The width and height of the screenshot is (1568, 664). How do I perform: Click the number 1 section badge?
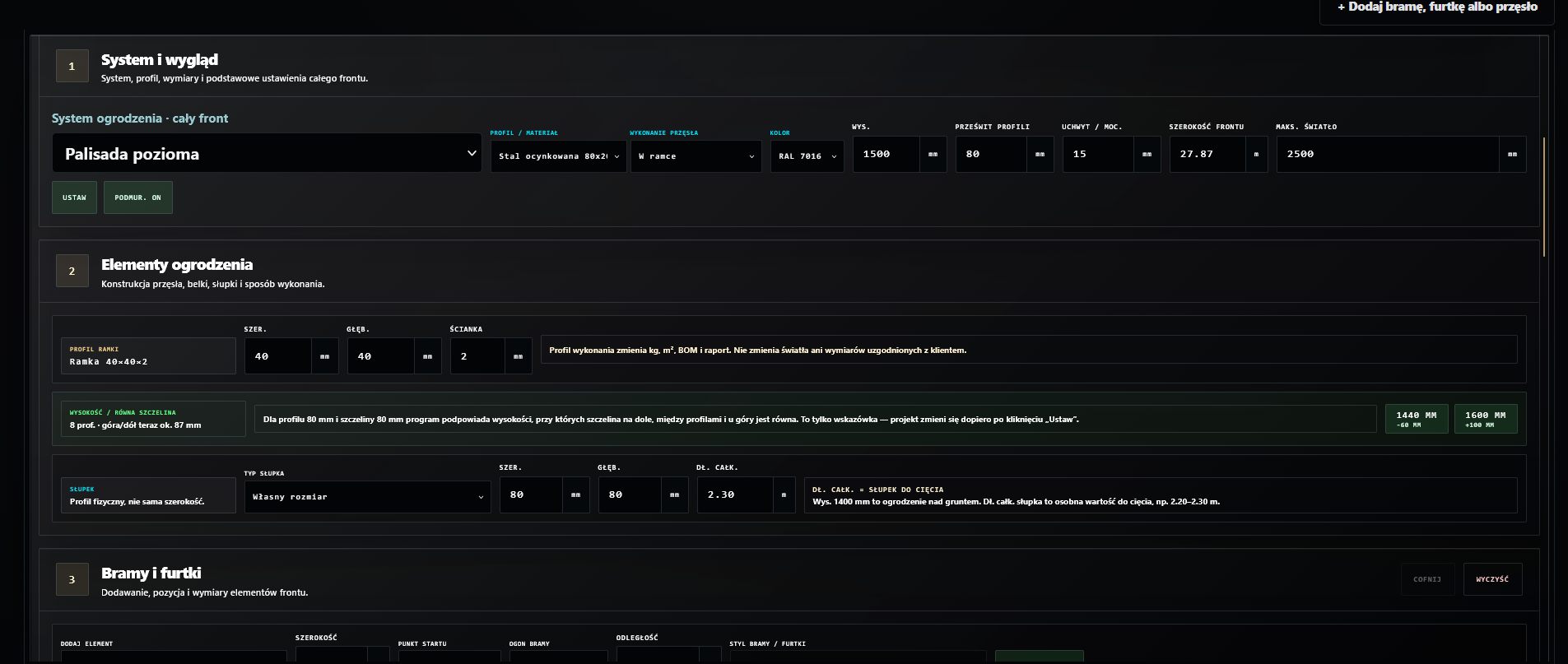pos(72,67)
